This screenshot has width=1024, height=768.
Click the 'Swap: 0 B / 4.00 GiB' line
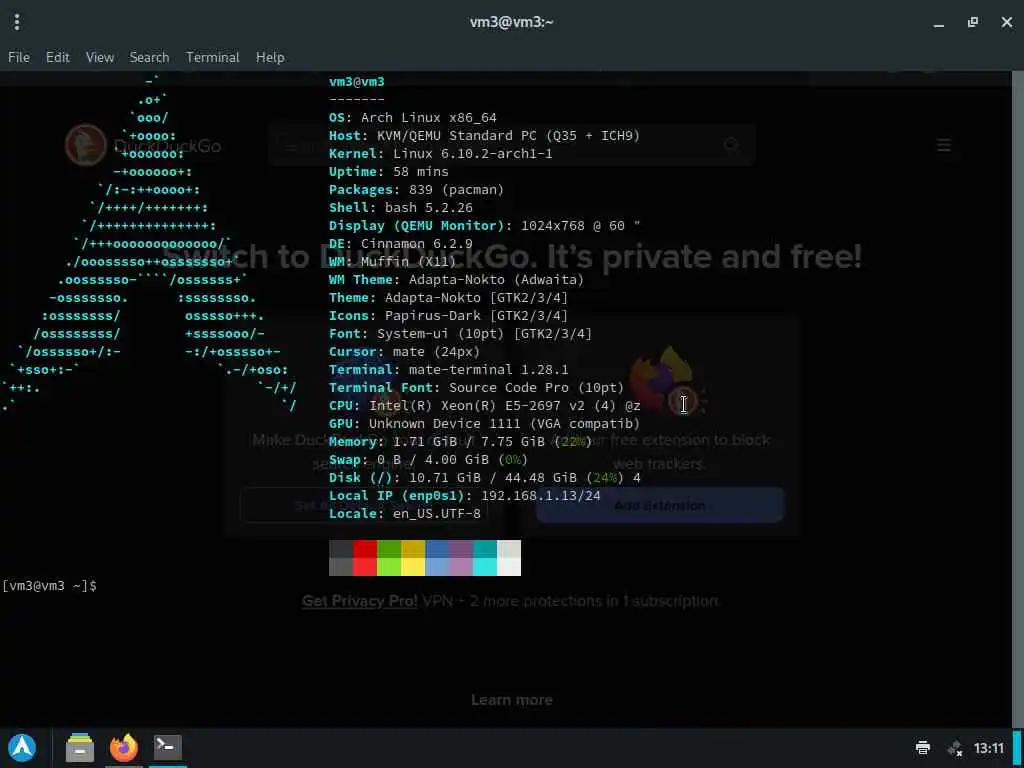point(428,460)
